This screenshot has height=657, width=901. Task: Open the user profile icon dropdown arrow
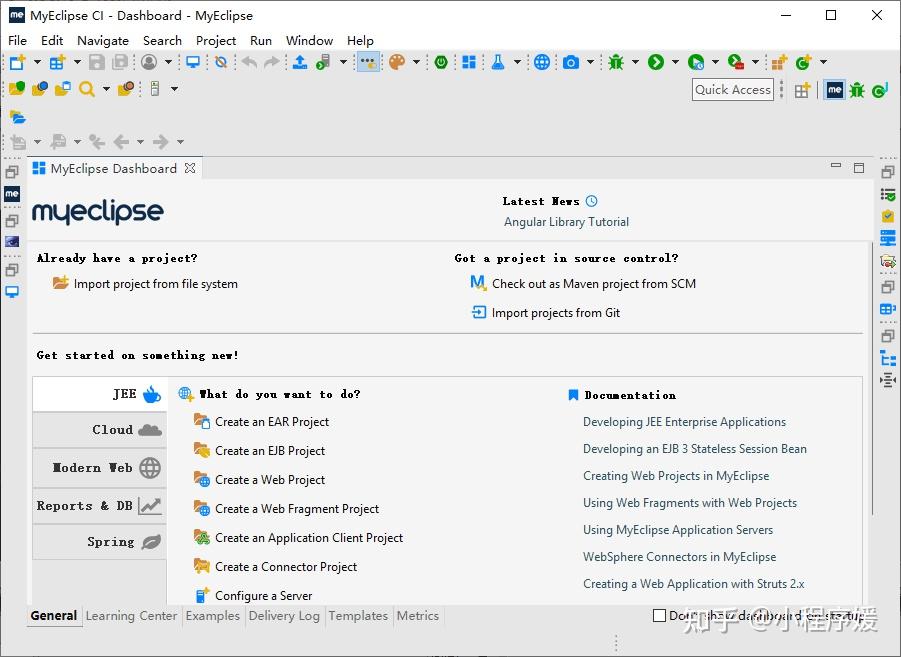pyautogui.click(x=168, y=62)
